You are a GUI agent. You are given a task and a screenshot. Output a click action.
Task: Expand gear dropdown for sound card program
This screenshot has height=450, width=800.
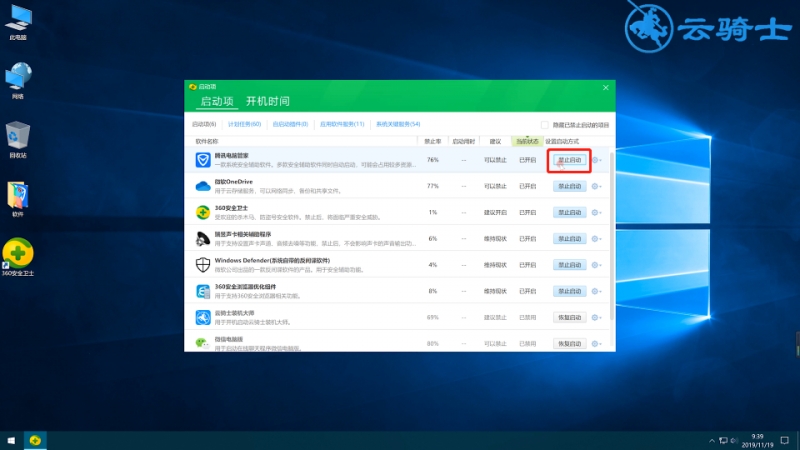596,239
